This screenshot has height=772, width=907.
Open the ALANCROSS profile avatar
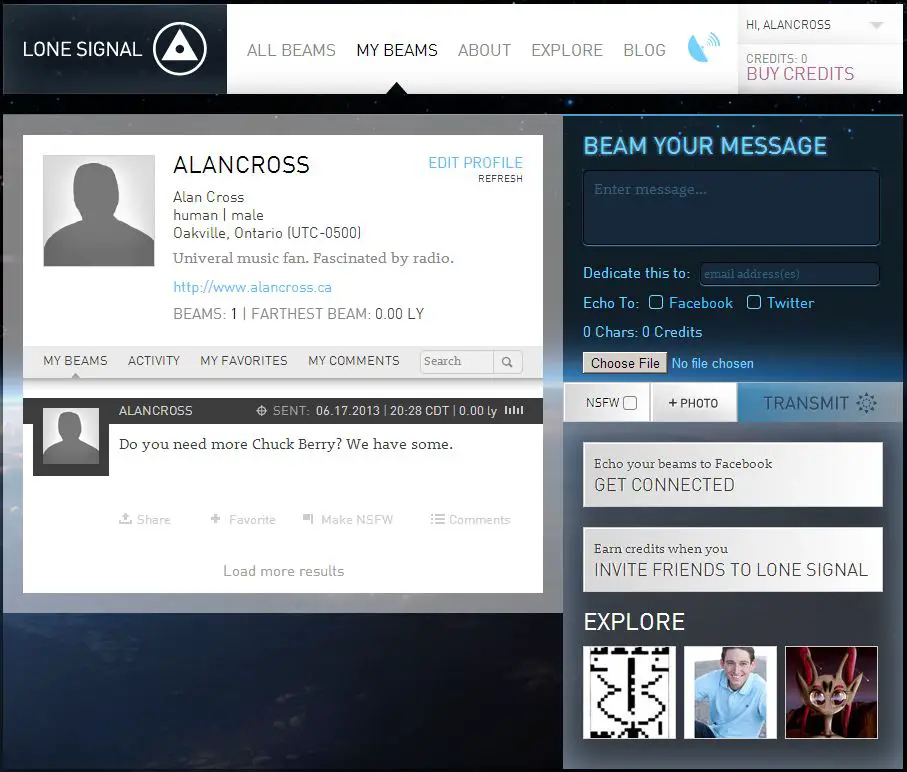(x=99, y=210)
